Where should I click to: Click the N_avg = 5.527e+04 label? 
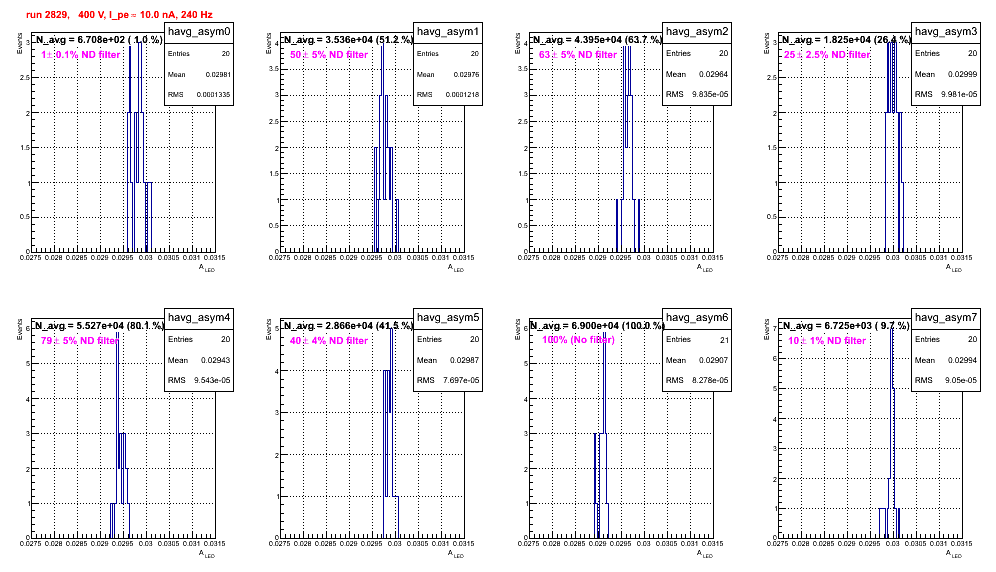click(99, 326)
